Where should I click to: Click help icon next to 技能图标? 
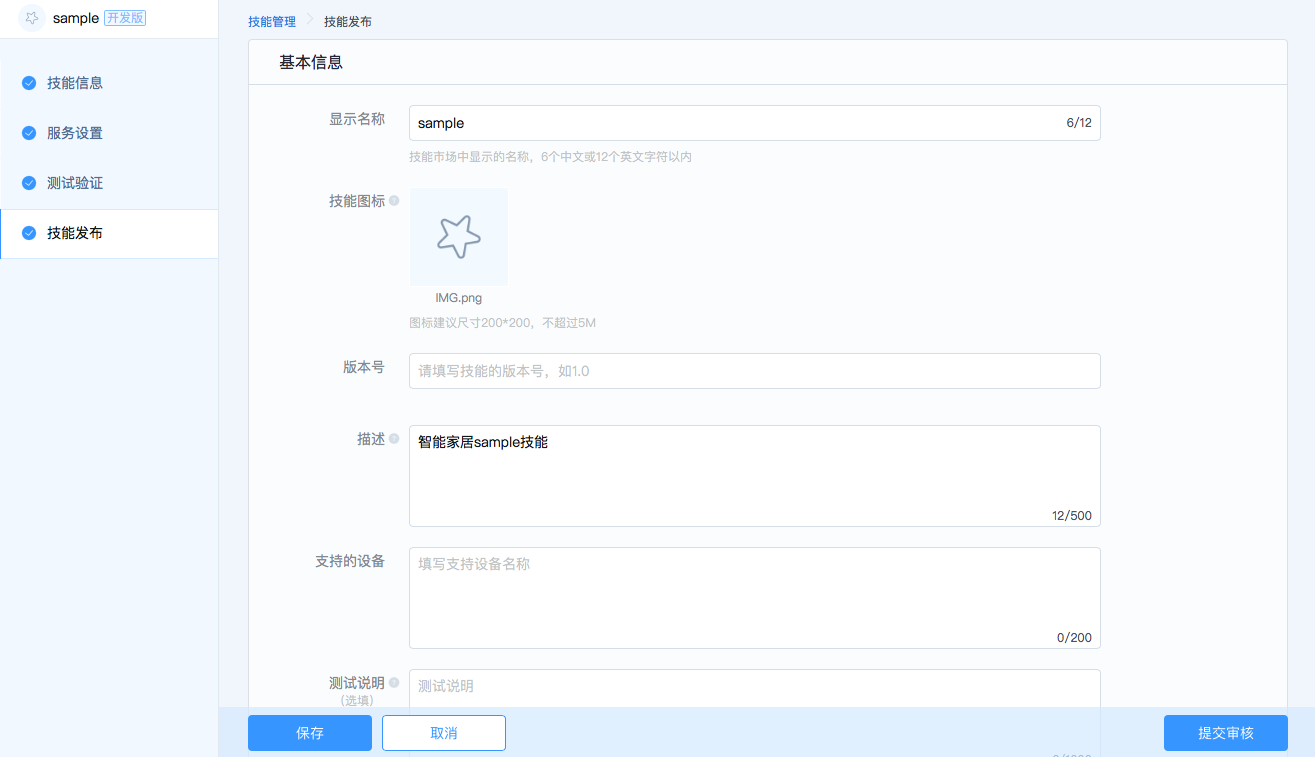(394, 201)
